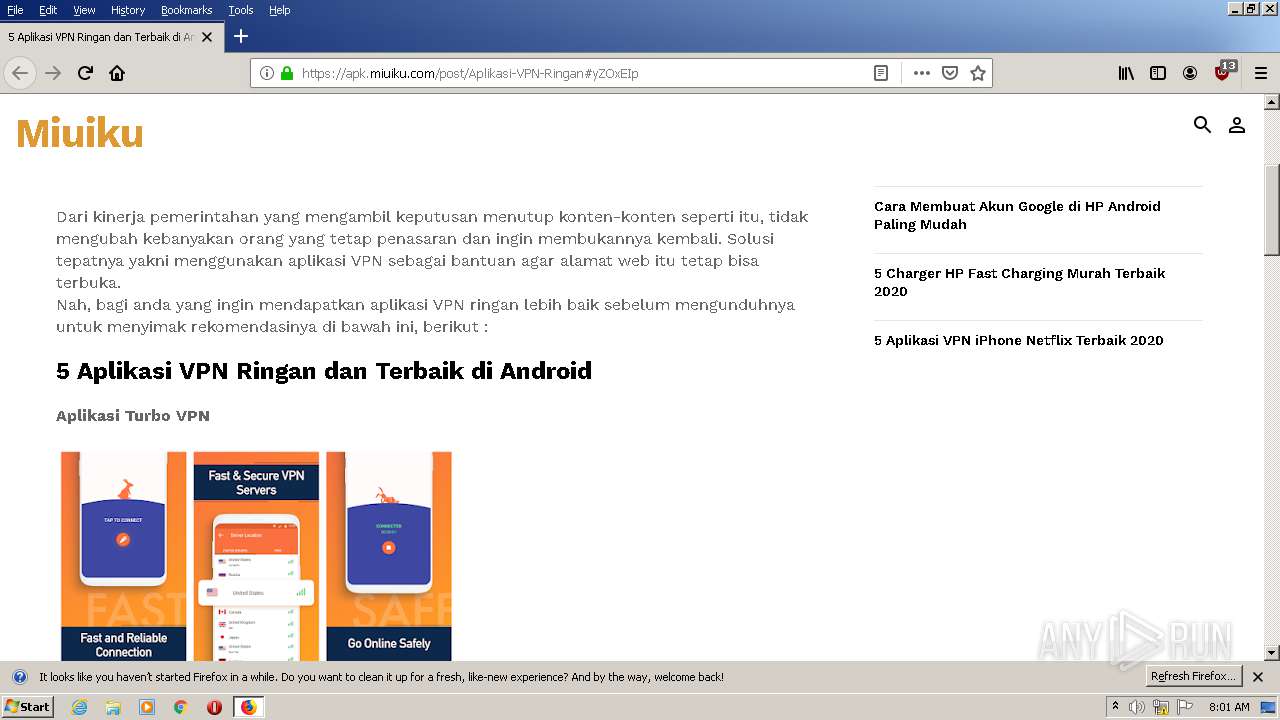Open the network icon in system tray
Image resolution: width=1280 pixels, height=720 pixels.
pos(1161,707)
